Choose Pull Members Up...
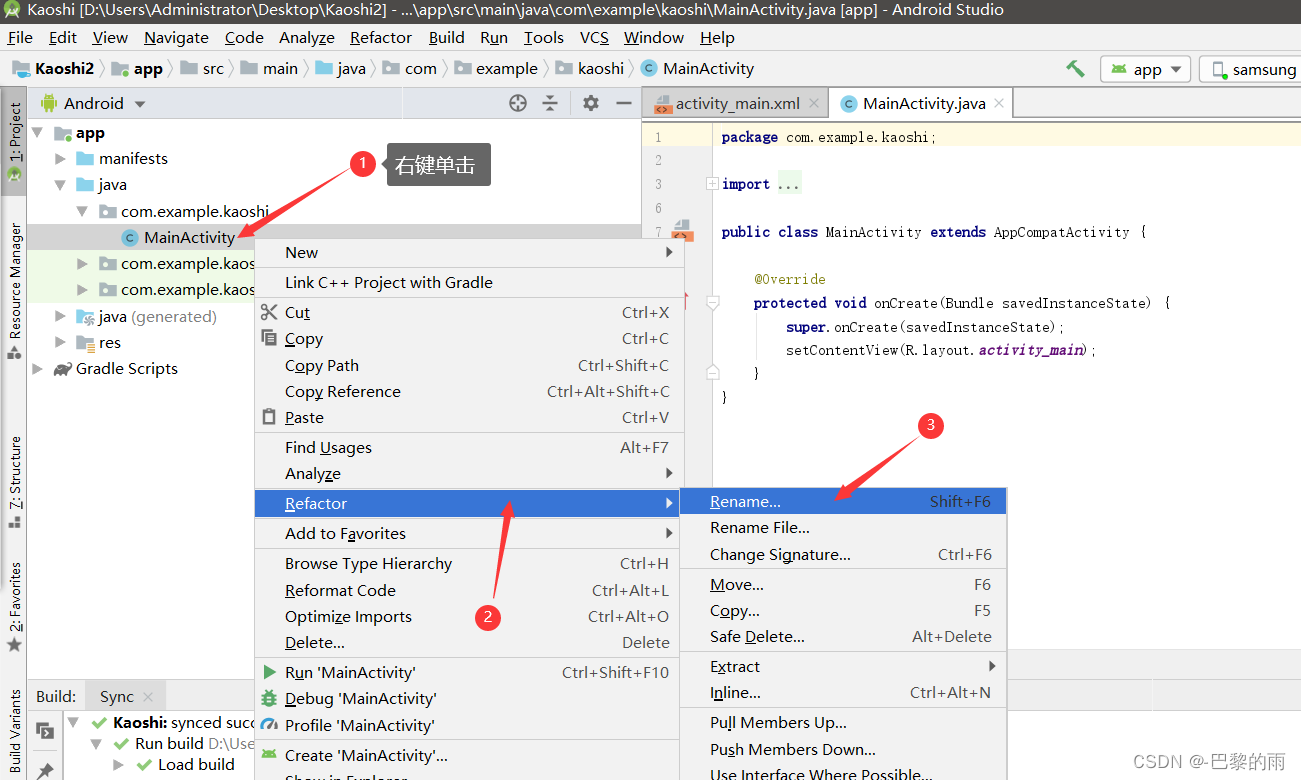 843,722
